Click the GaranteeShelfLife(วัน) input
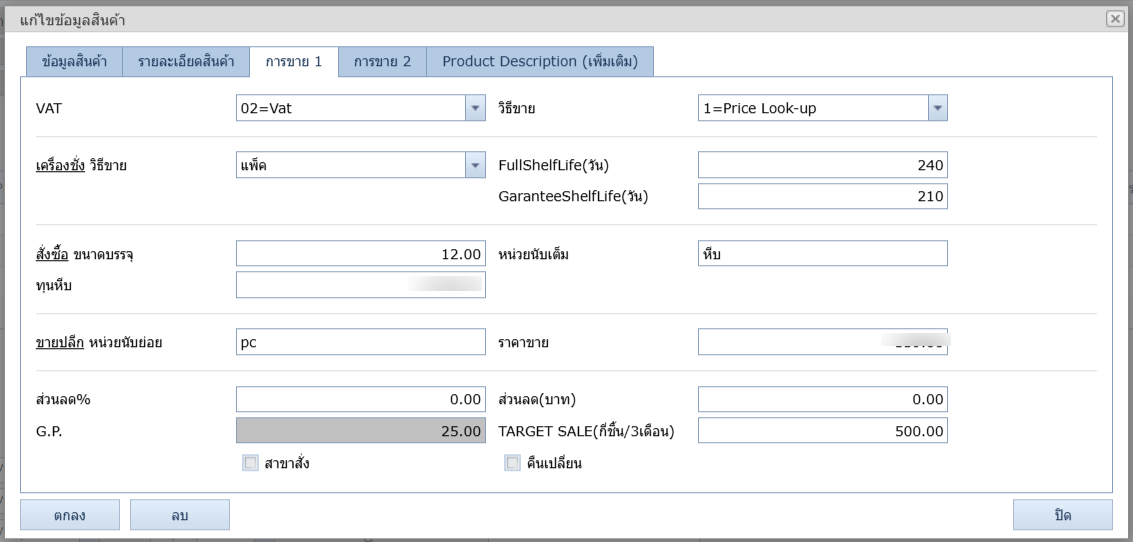The image size is (1133, 542). coord(822,196)
